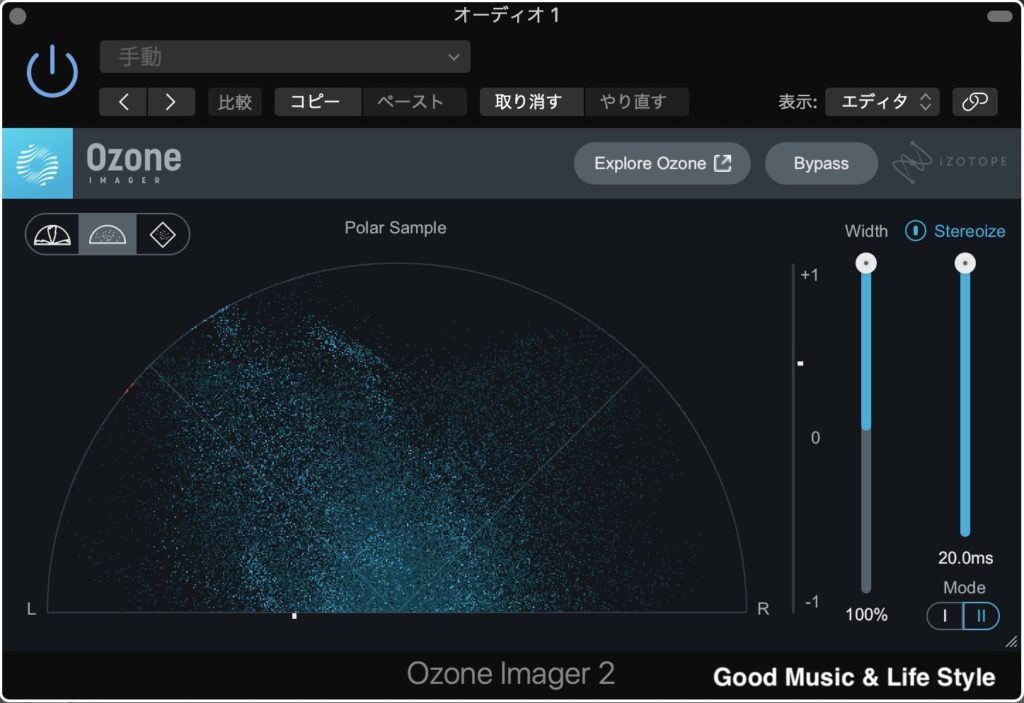Image resolution: width=1024 pixels, height=703 pixels.
Task: Click the correlation meter track
Action: coord(793,438)
